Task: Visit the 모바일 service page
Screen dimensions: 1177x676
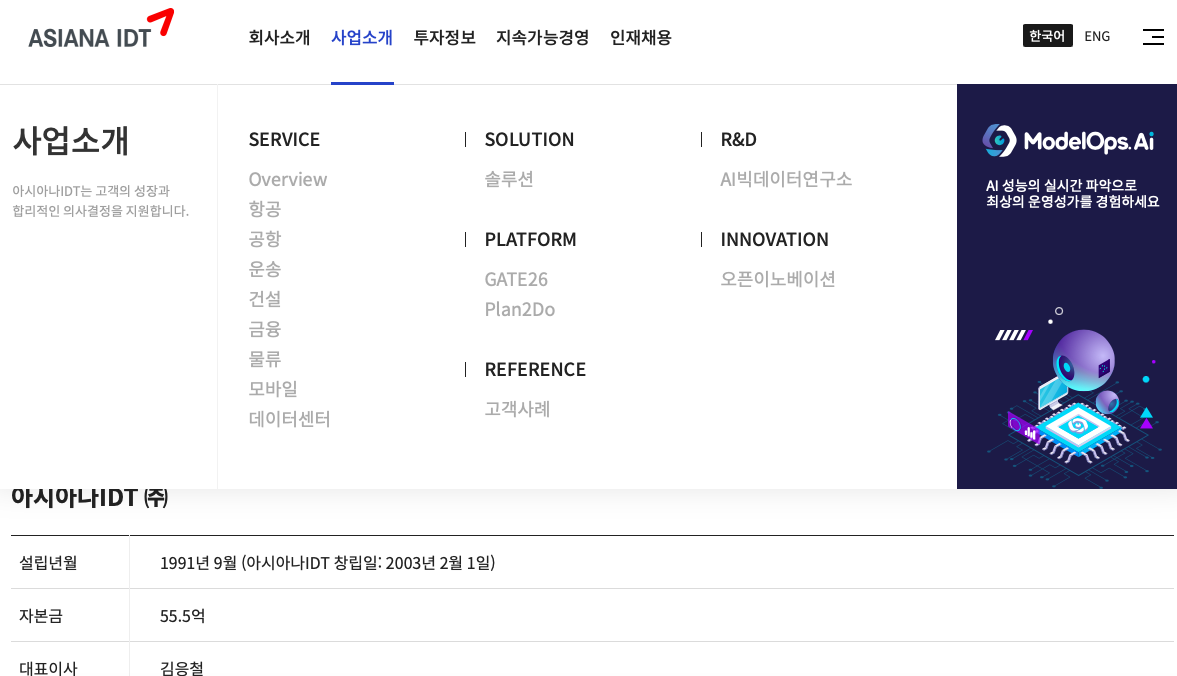Action: 273,389
